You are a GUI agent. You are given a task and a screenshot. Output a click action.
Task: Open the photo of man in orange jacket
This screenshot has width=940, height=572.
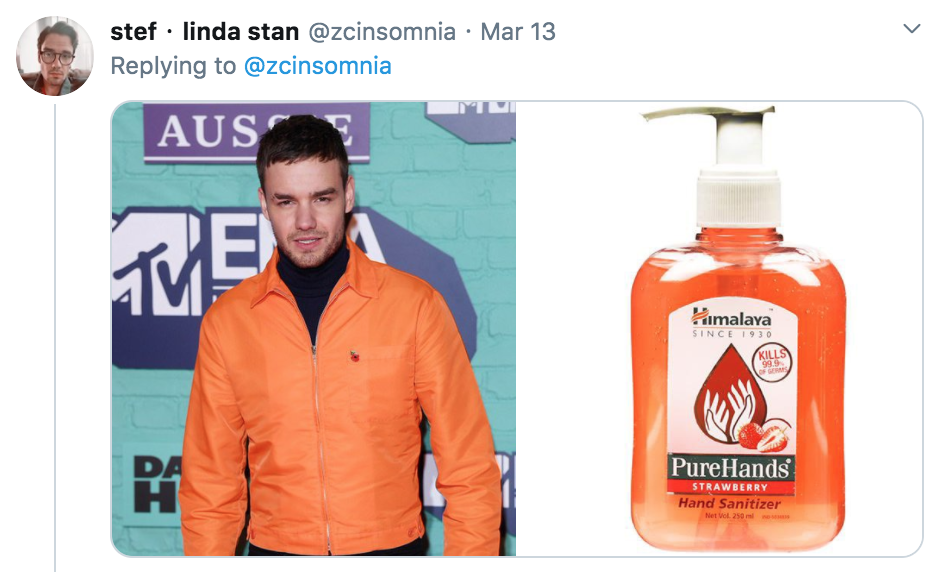point(314,329)
